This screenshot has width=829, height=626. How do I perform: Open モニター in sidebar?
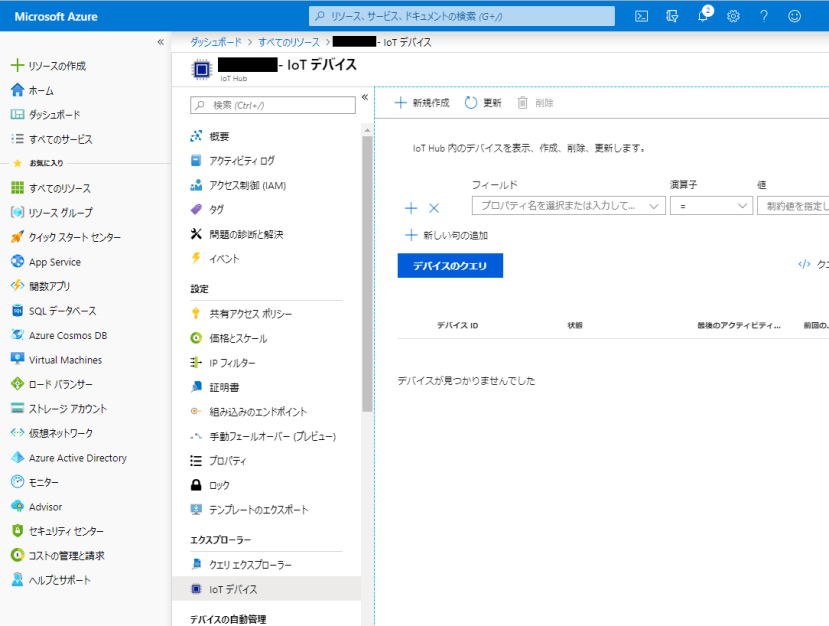[34, 482]
